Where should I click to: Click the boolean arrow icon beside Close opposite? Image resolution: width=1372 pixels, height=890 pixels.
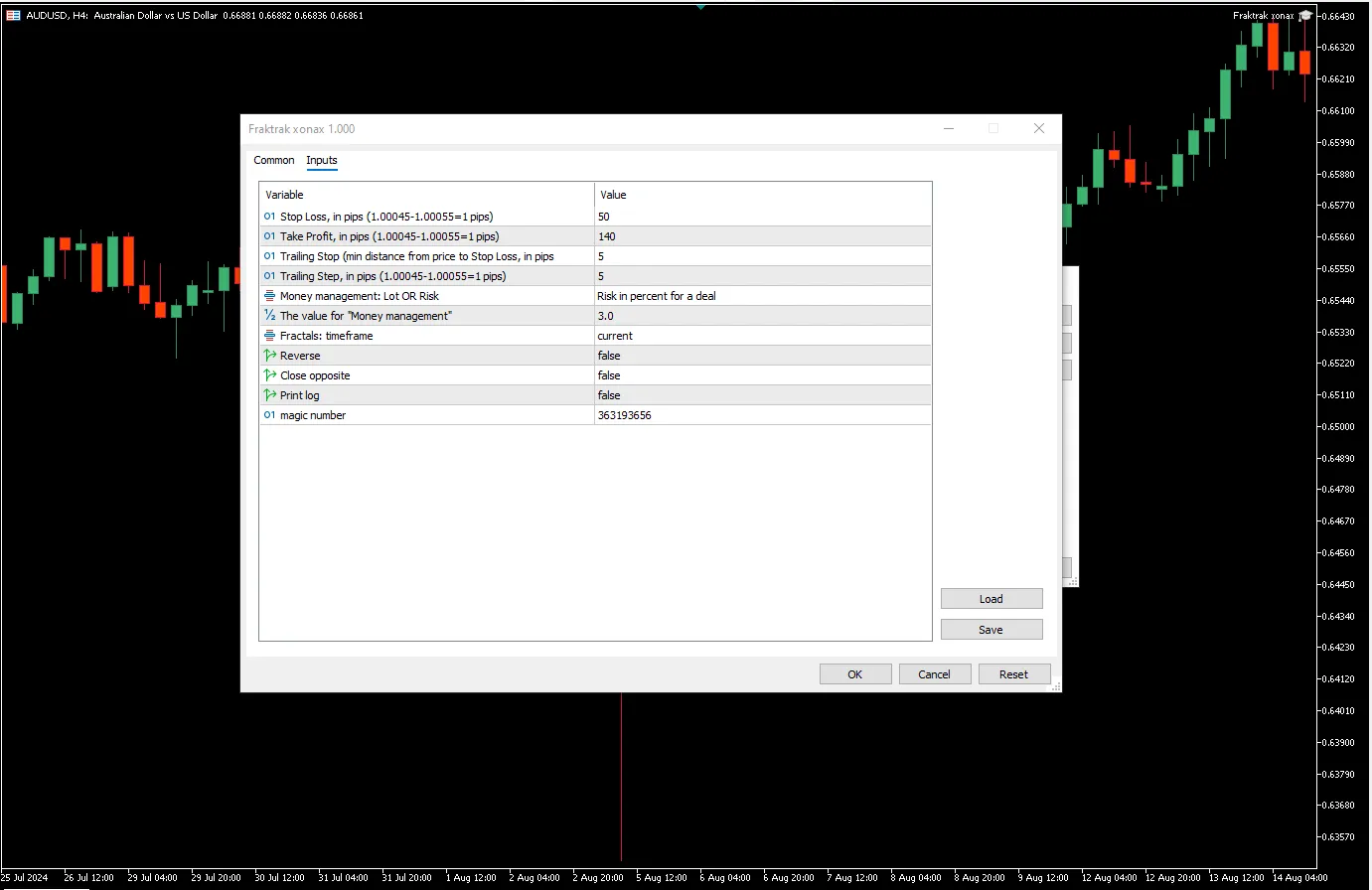269,375
